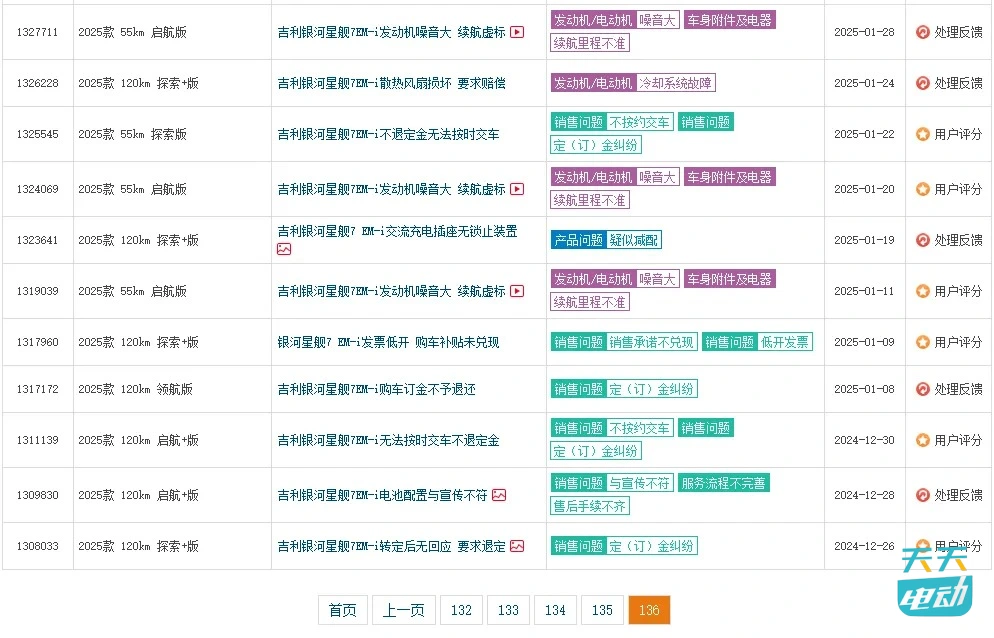
Task: Open complaint 购车订金不予退还
Action: [377, 389]
